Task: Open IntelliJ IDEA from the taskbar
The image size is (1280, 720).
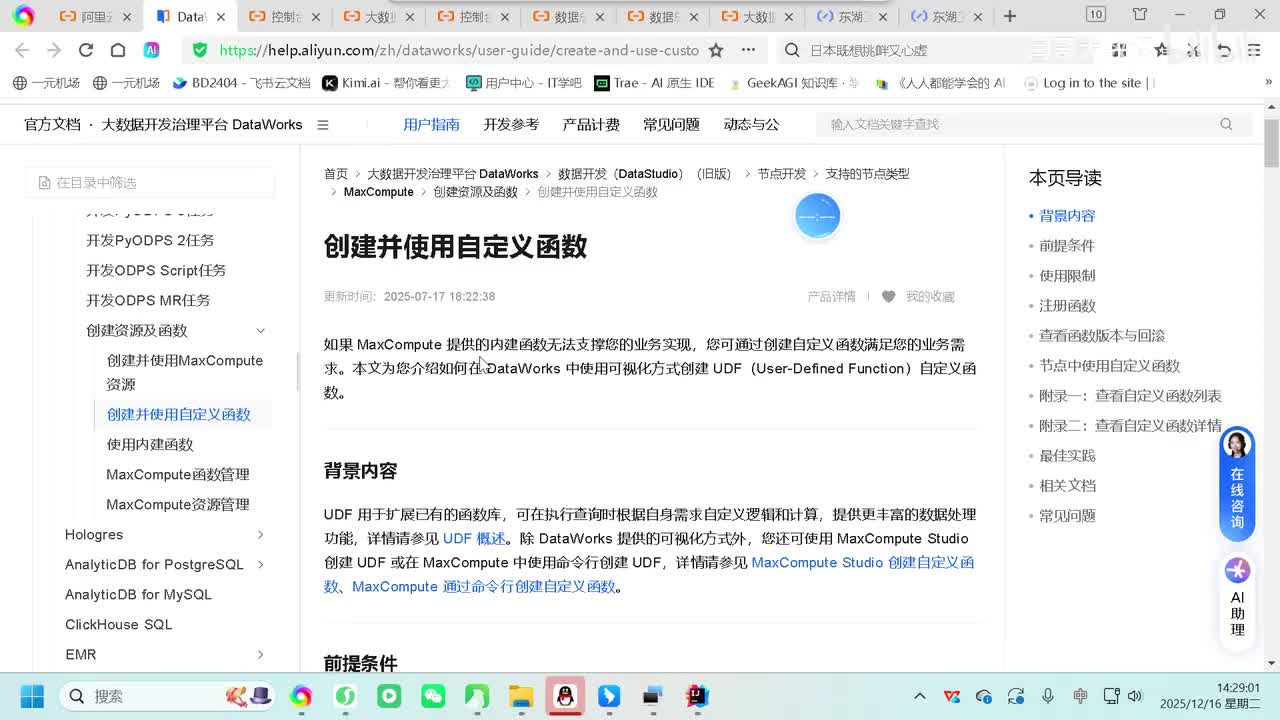Action: point(697,696)
